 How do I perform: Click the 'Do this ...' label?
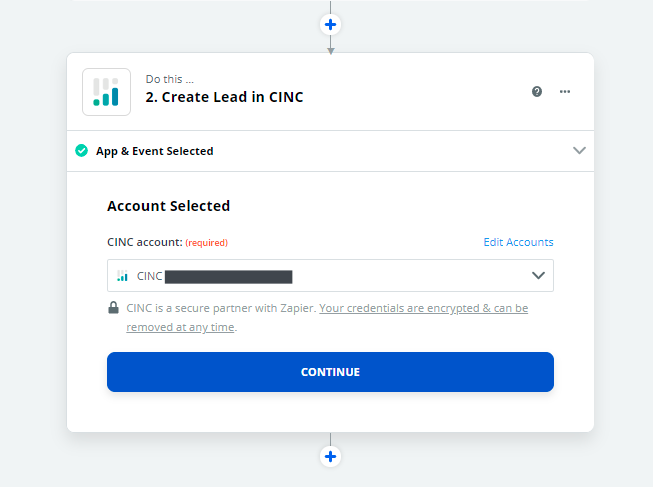coord(170,79)
